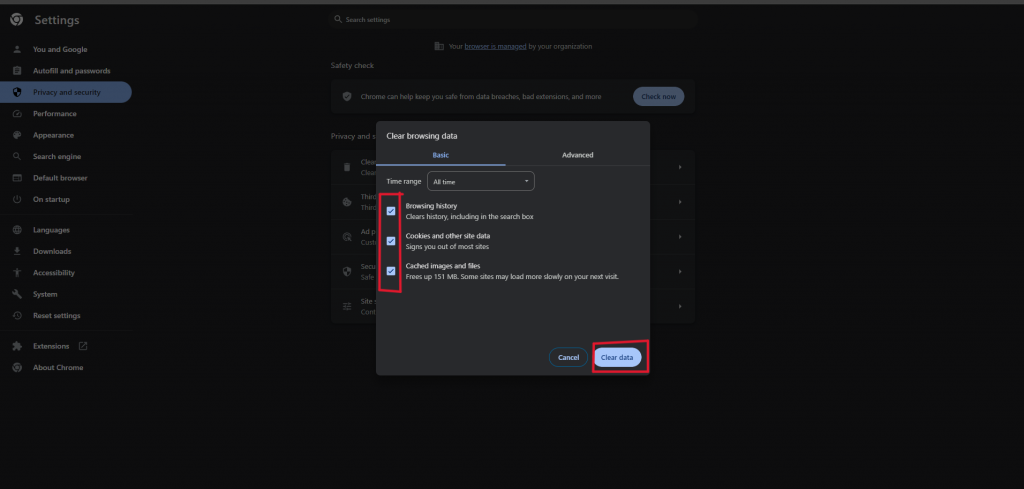Screen dimensions: 1024x489
Task: Click into the Search settings field
Action: [x=513, y=20]
